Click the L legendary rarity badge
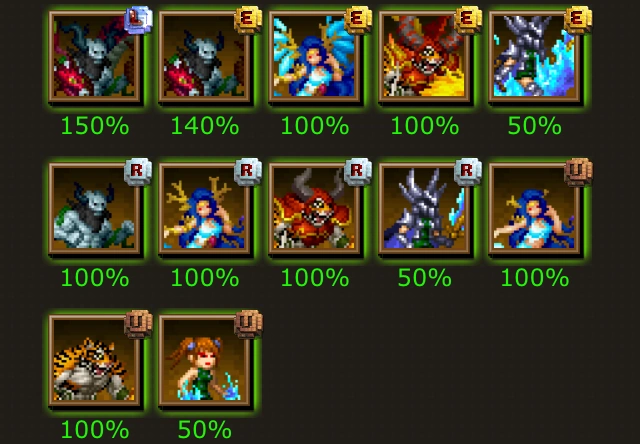Image resolution: width=640 pixels, height=444 pixels. [138, 20]
